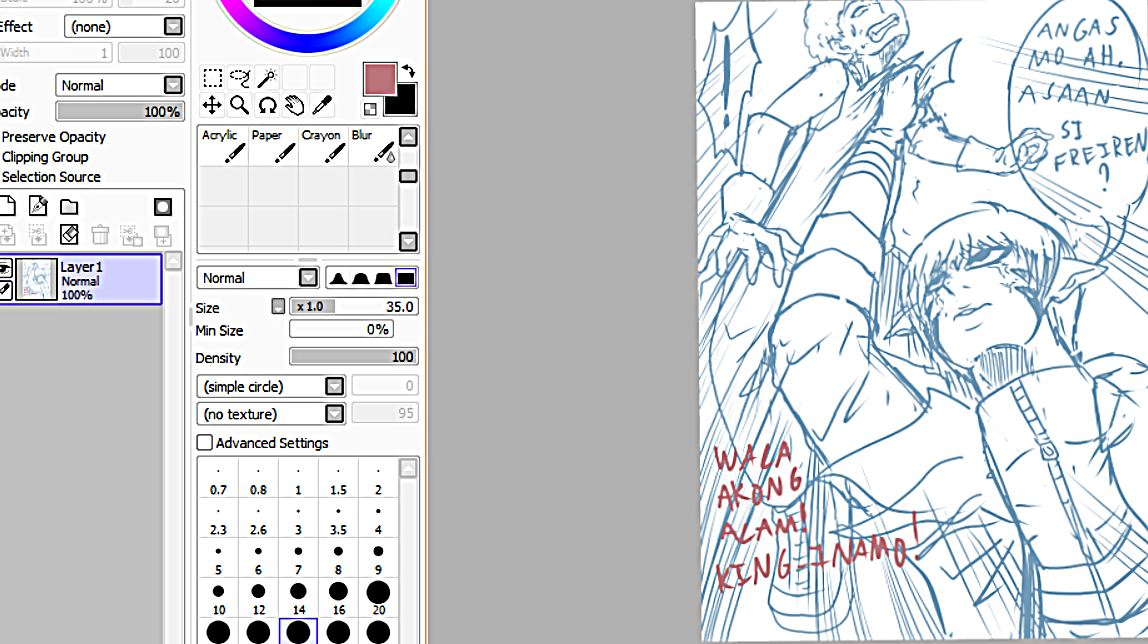Select brush size 12 preset
Screen dimensions: 1148x644
(x=258, y=600)
